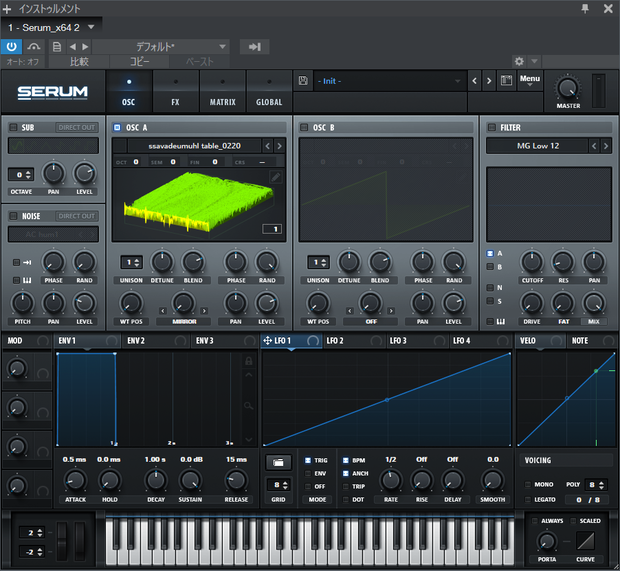Click the save preset floppy disk icon
620x571 pixels.
click(x=303, y=81)
